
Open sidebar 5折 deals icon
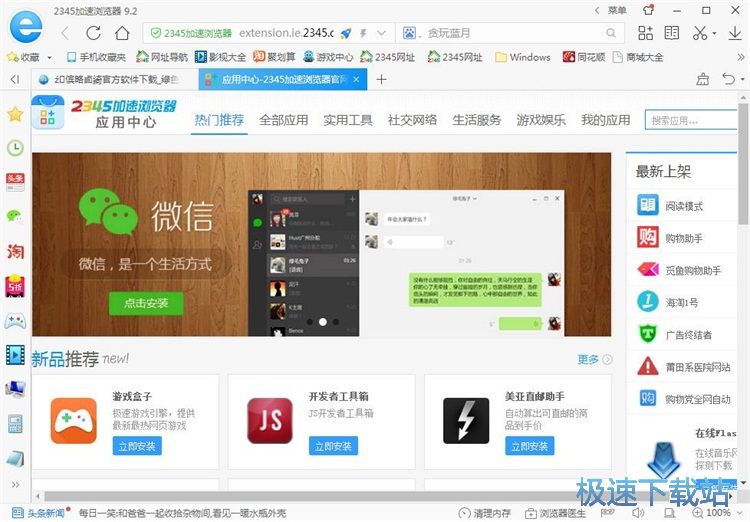(15, 287)
